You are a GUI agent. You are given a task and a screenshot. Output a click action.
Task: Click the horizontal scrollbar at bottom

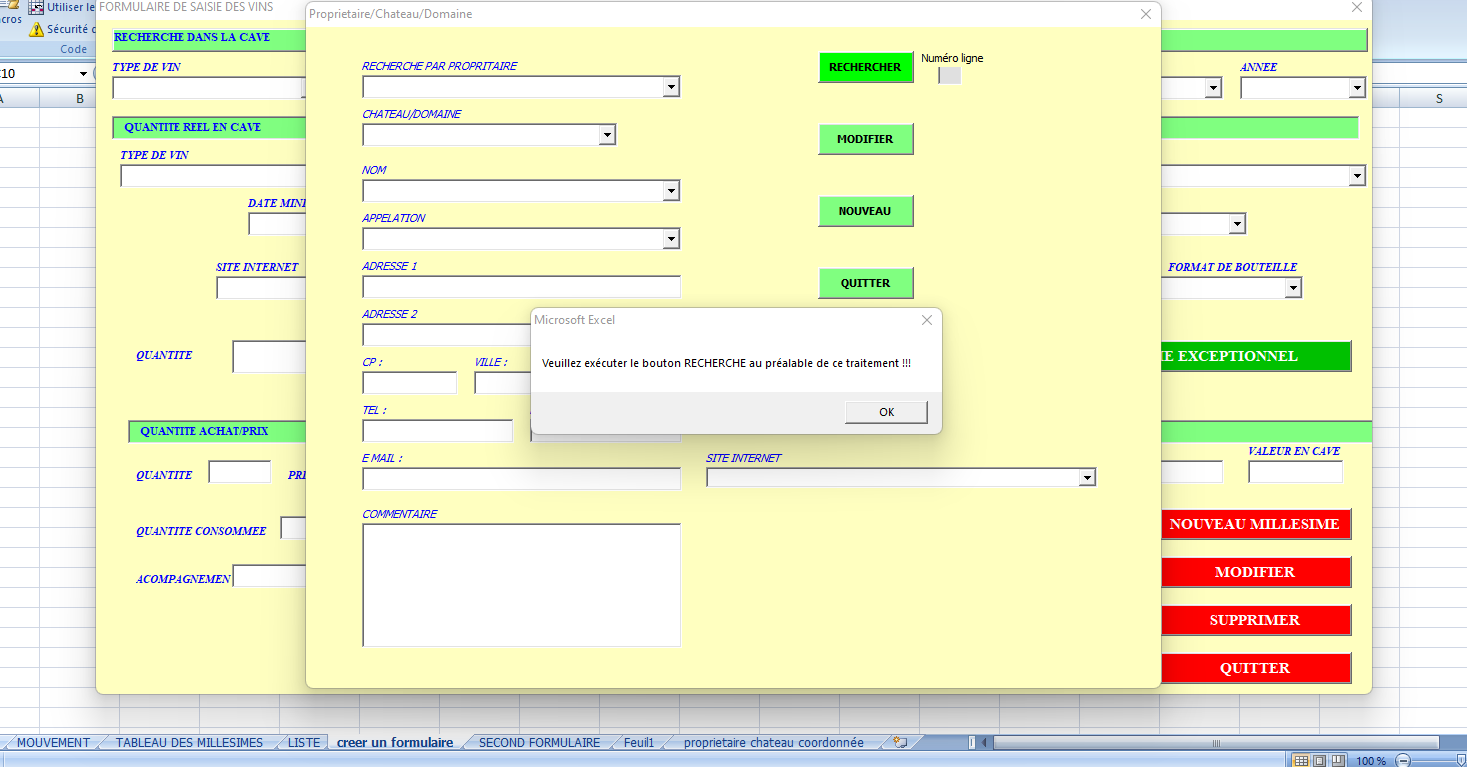point(1200,743)
